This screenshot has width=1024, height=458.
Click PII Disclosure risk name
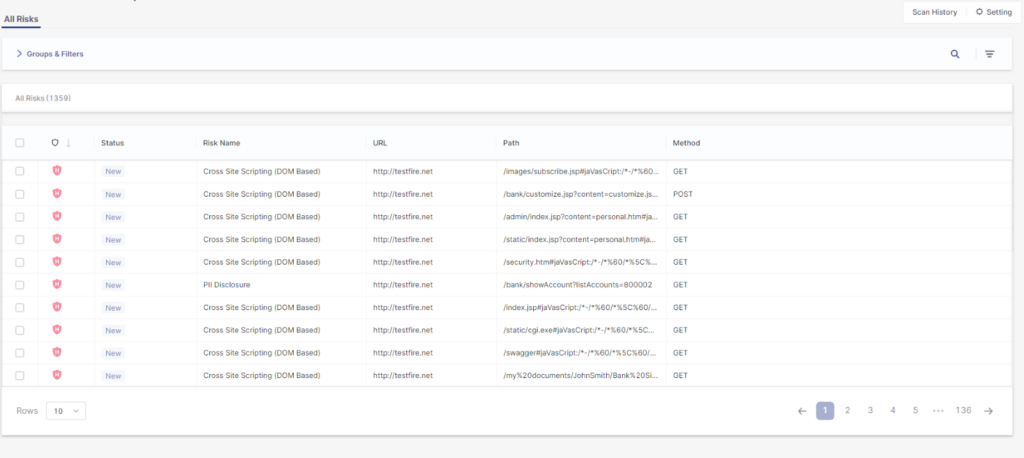(227, 285)
